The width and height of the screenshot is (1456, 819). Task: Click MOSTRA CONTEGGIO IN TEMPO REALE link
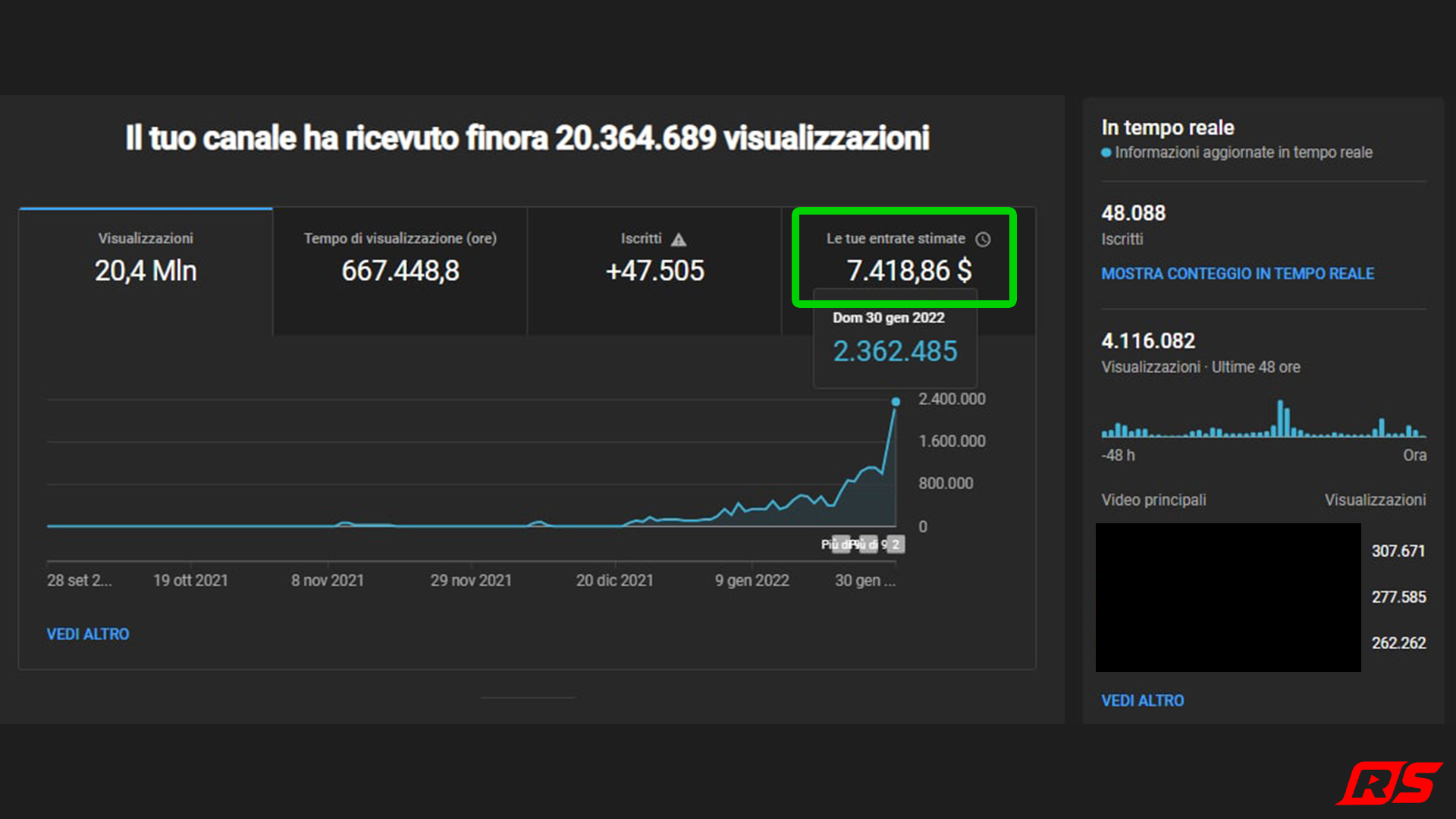click(1237, 274)
